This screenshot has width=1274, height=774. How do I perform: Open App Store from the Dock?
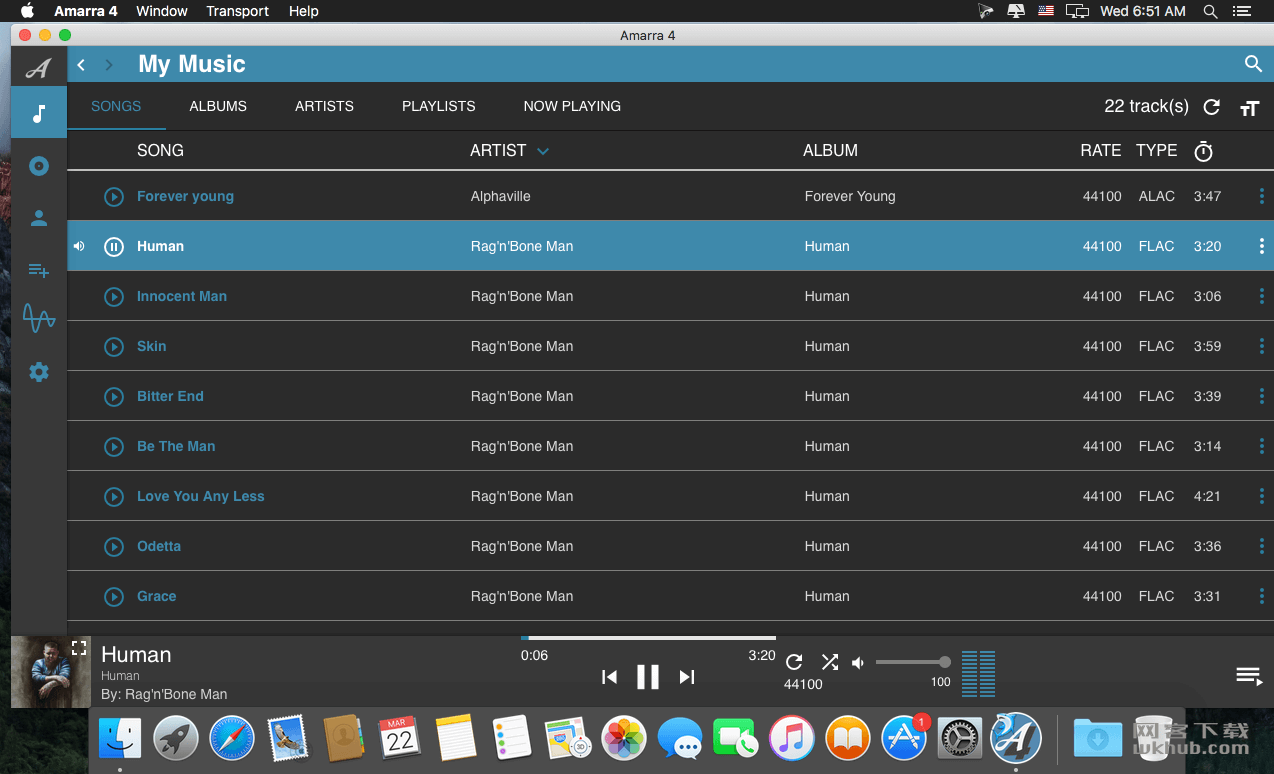903,739
